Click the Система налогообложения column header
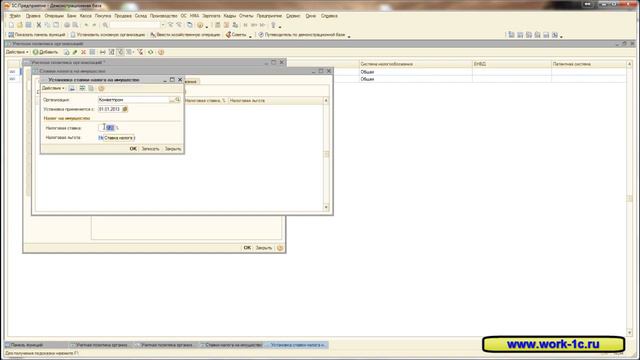The image size is (640, 360). click(416, 64)
